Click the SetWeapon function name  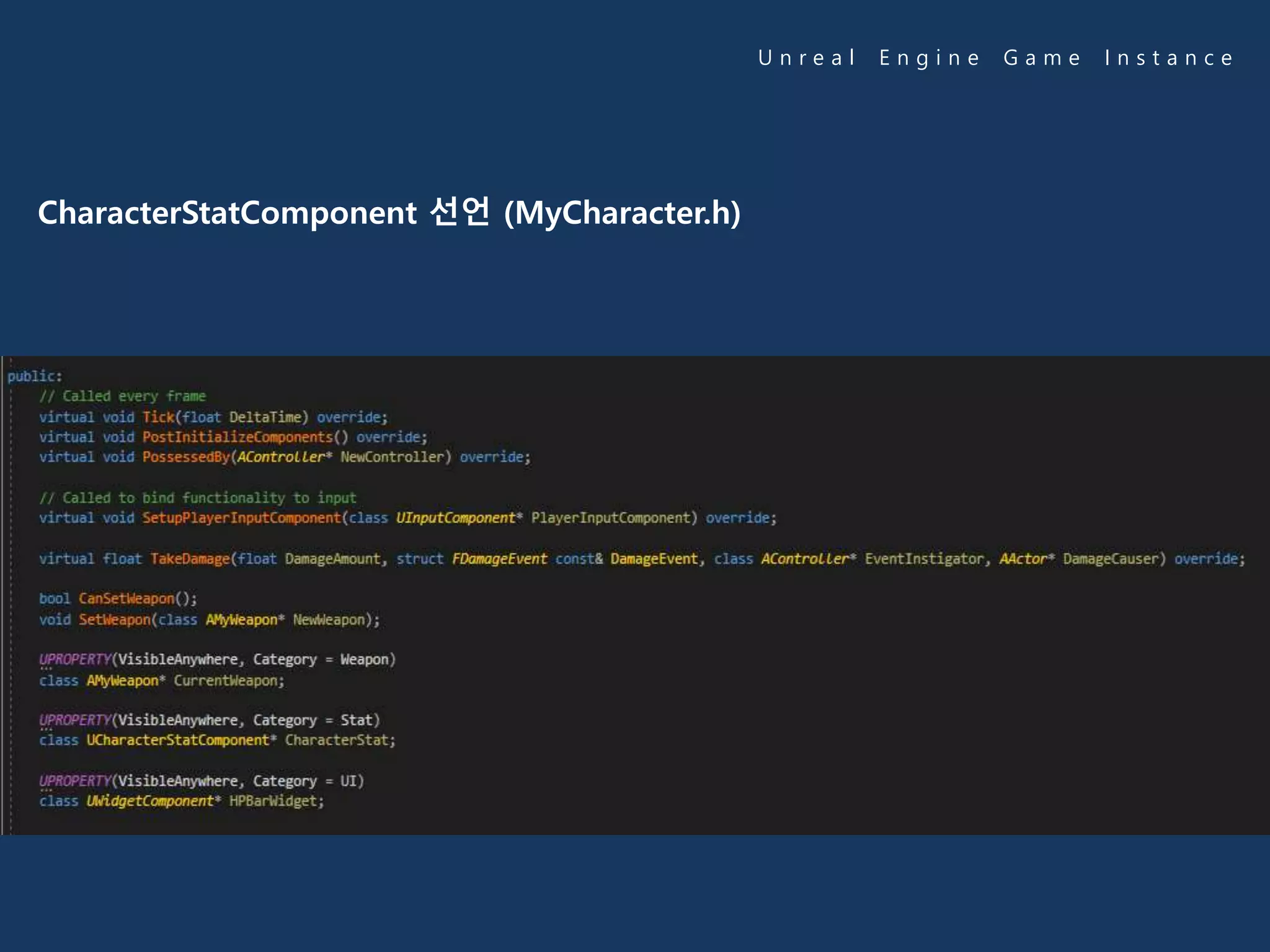point(115,619)
